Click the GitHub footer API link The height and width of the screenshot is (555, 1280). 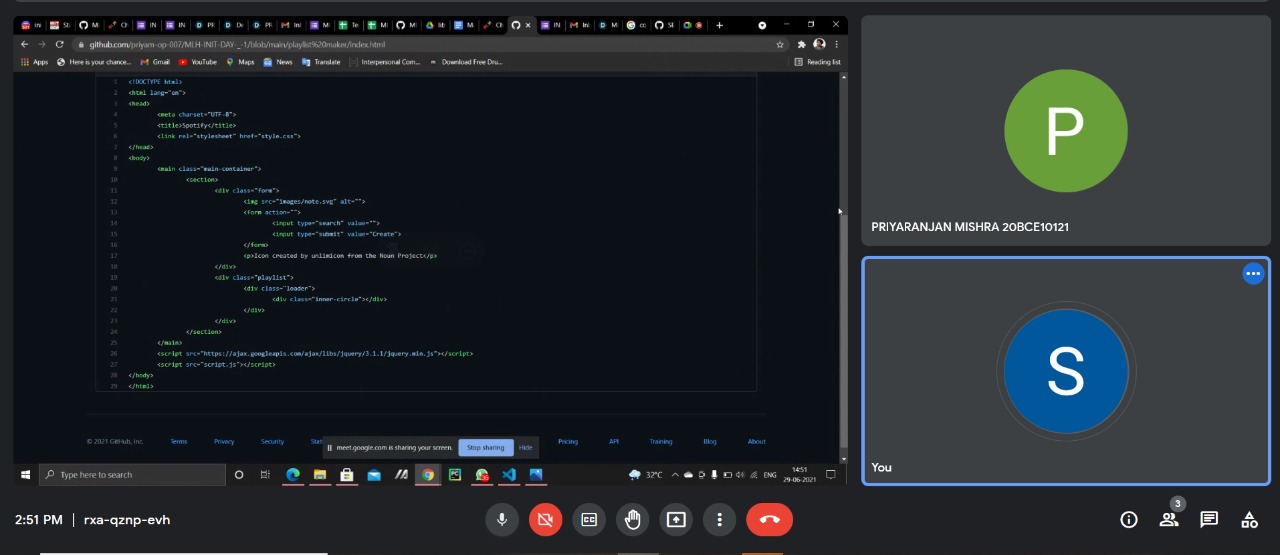tap(614, 441)
